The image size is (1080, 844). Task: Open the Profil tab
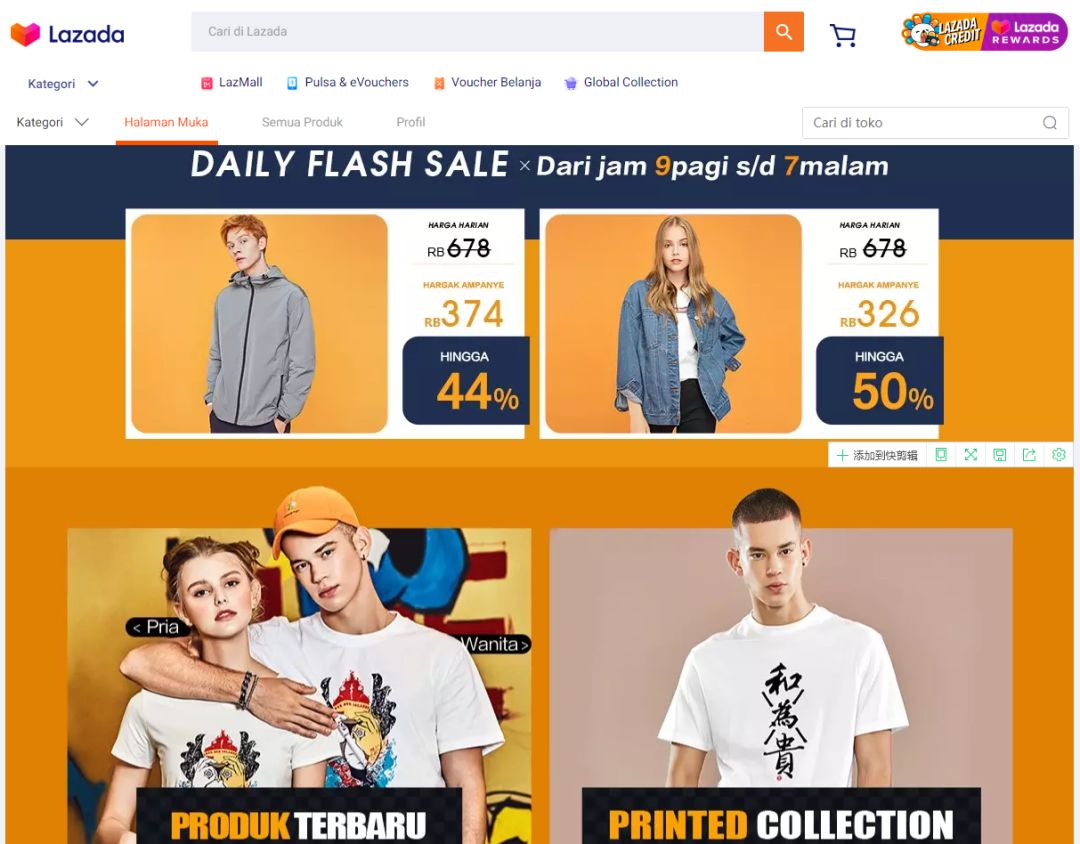(x=411, y=122)
